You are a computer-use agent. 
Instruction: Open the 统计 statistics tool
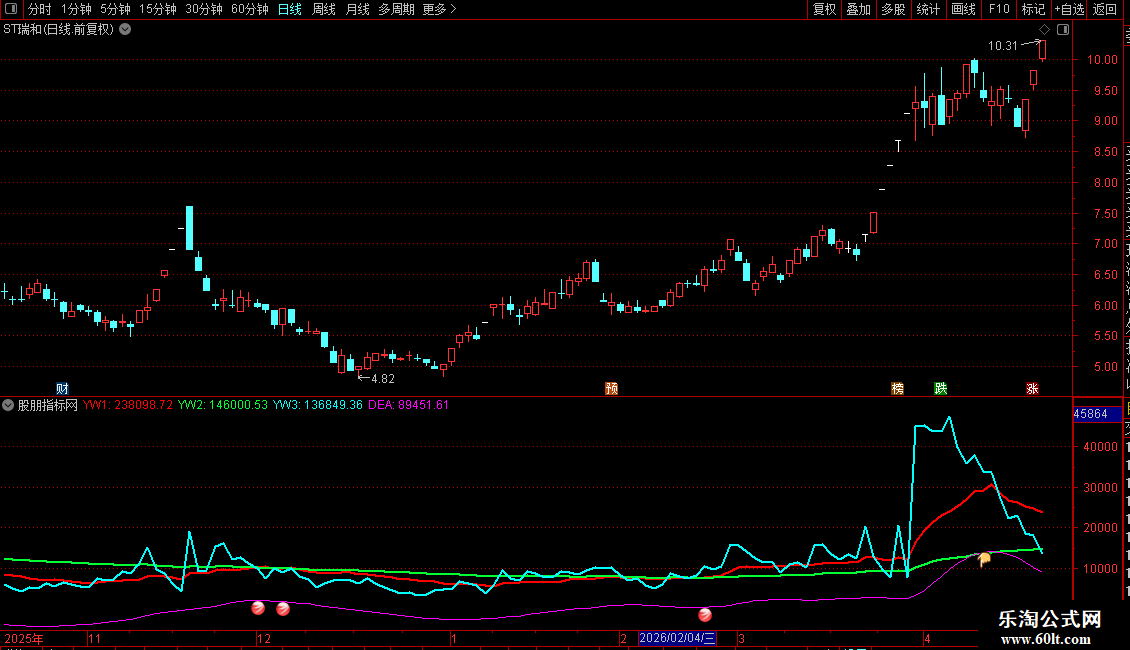[x=928, y=9]
